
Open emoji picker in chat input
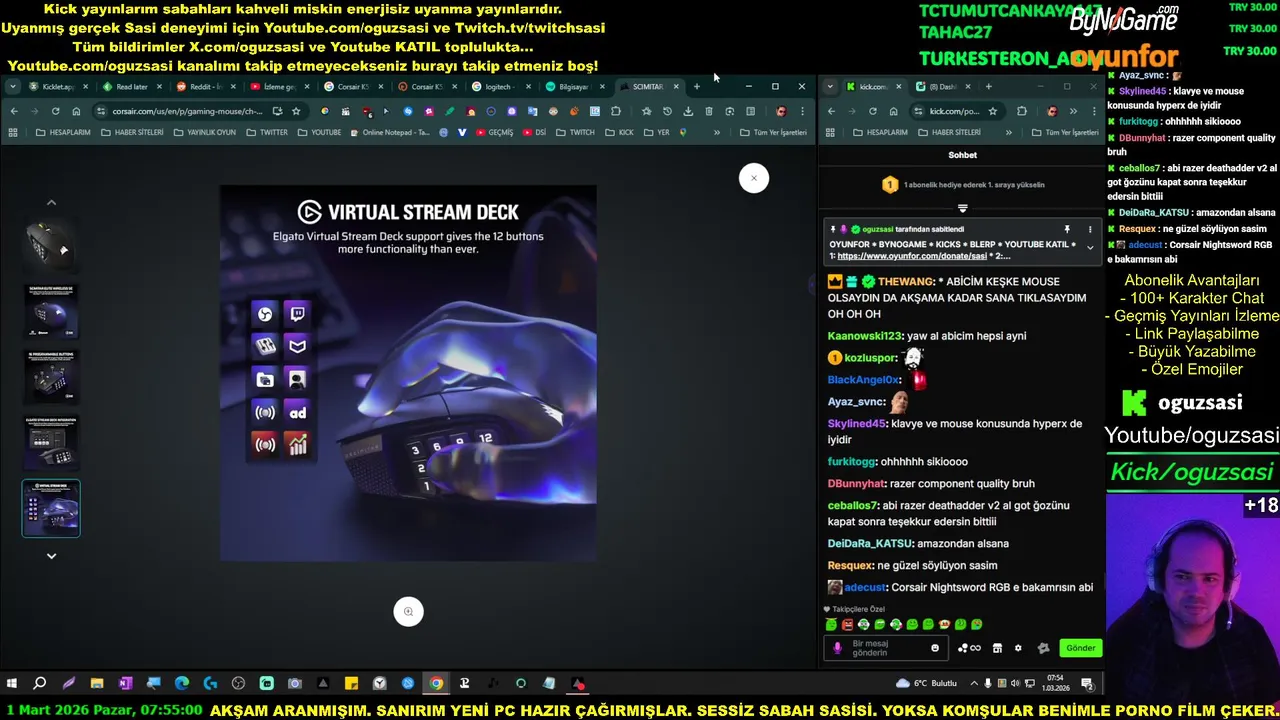[x=935, y=648]
